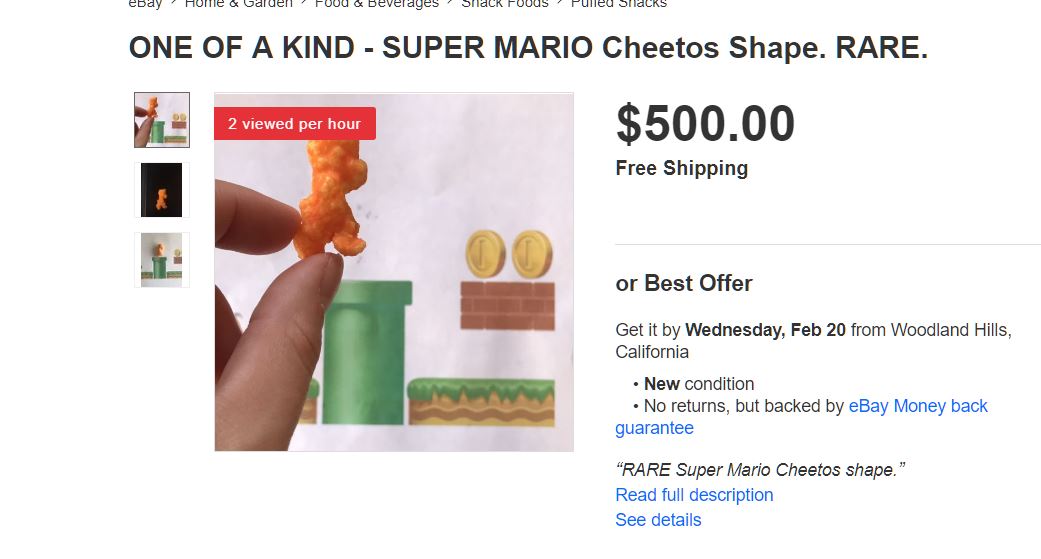Click the Free Shipping label
This screenshot has width=1041, height=559.
coord(681,168)
